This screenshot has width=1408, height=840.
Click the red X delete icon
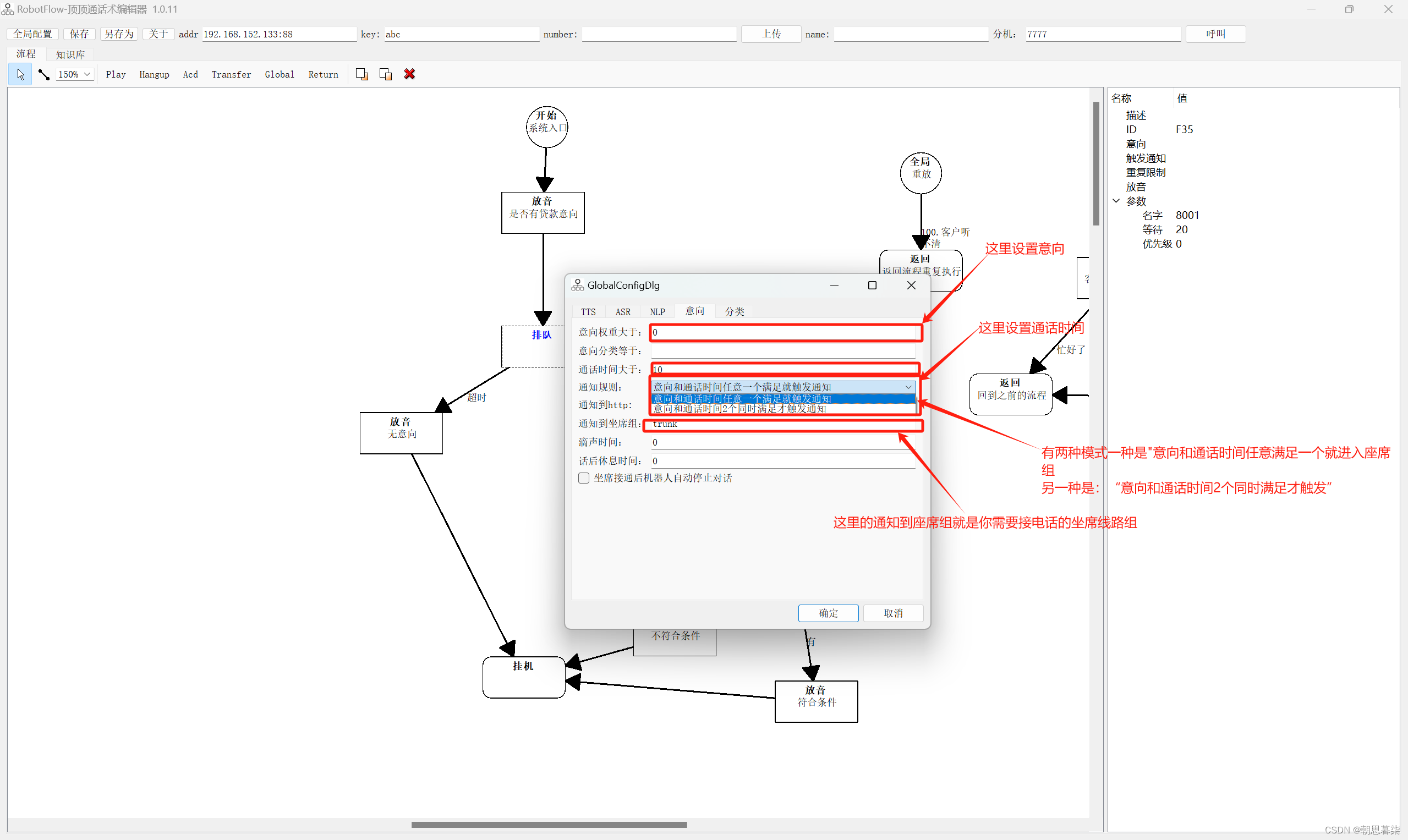pos(409,74)
